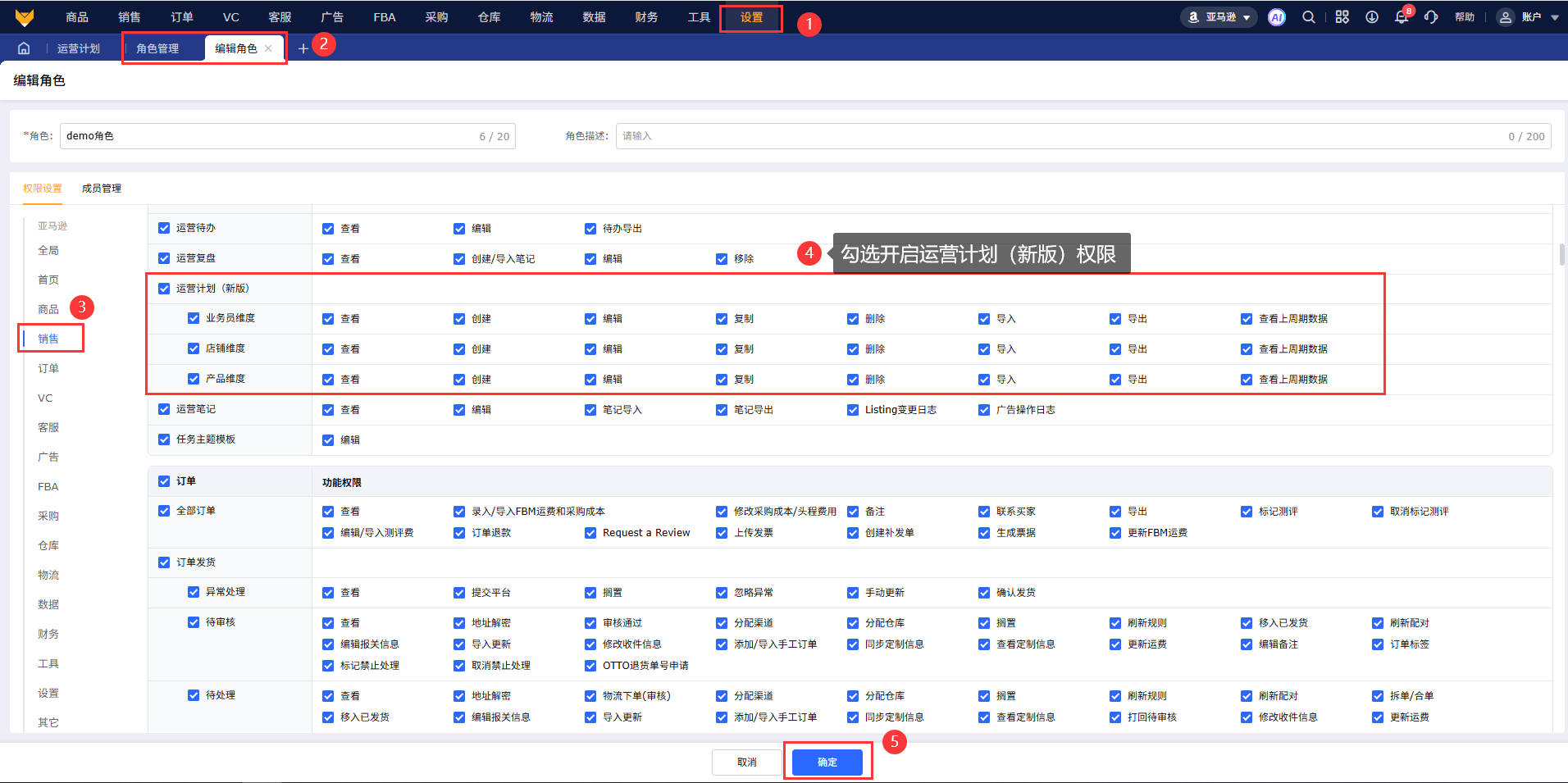
Task: Close the 编辑角色 tab
Action: point(268,48)
